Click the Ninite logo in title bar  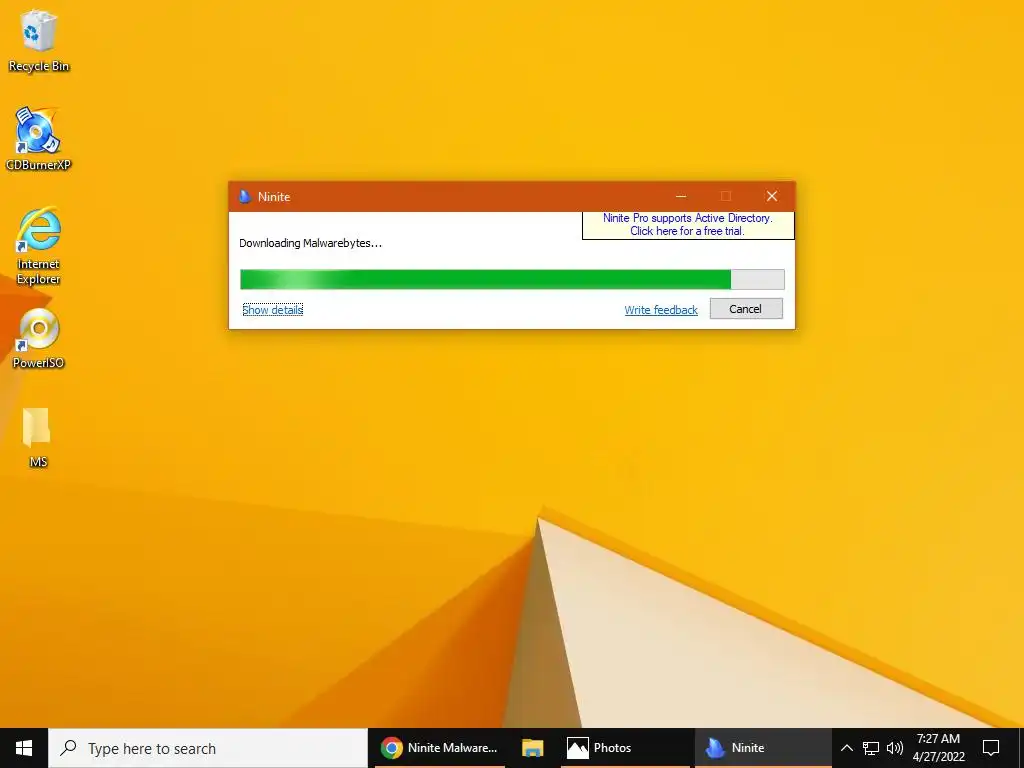245,197
